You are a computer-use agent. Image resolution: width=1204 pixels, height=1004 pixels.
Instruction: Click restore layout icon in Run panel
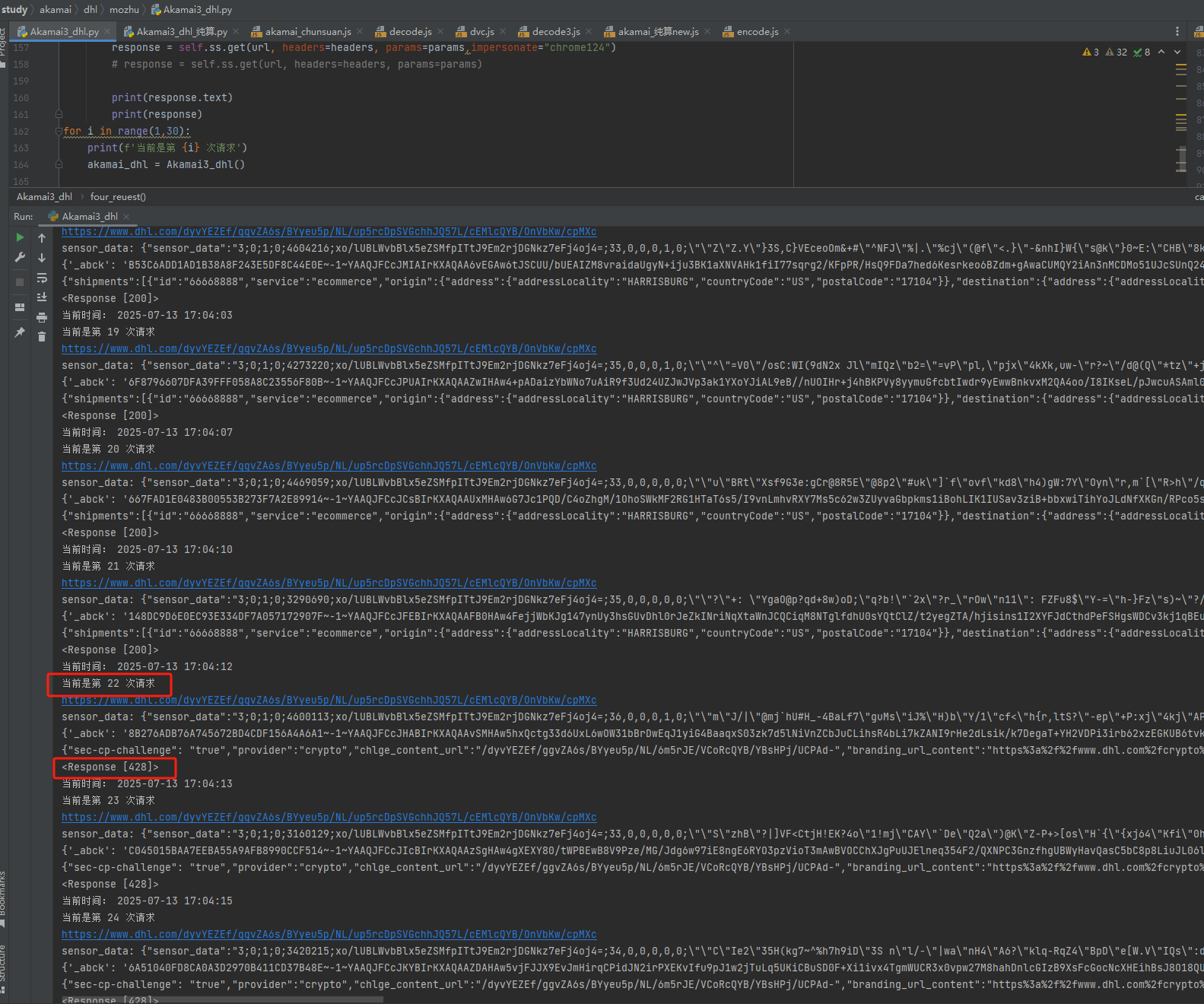[20, 307]
